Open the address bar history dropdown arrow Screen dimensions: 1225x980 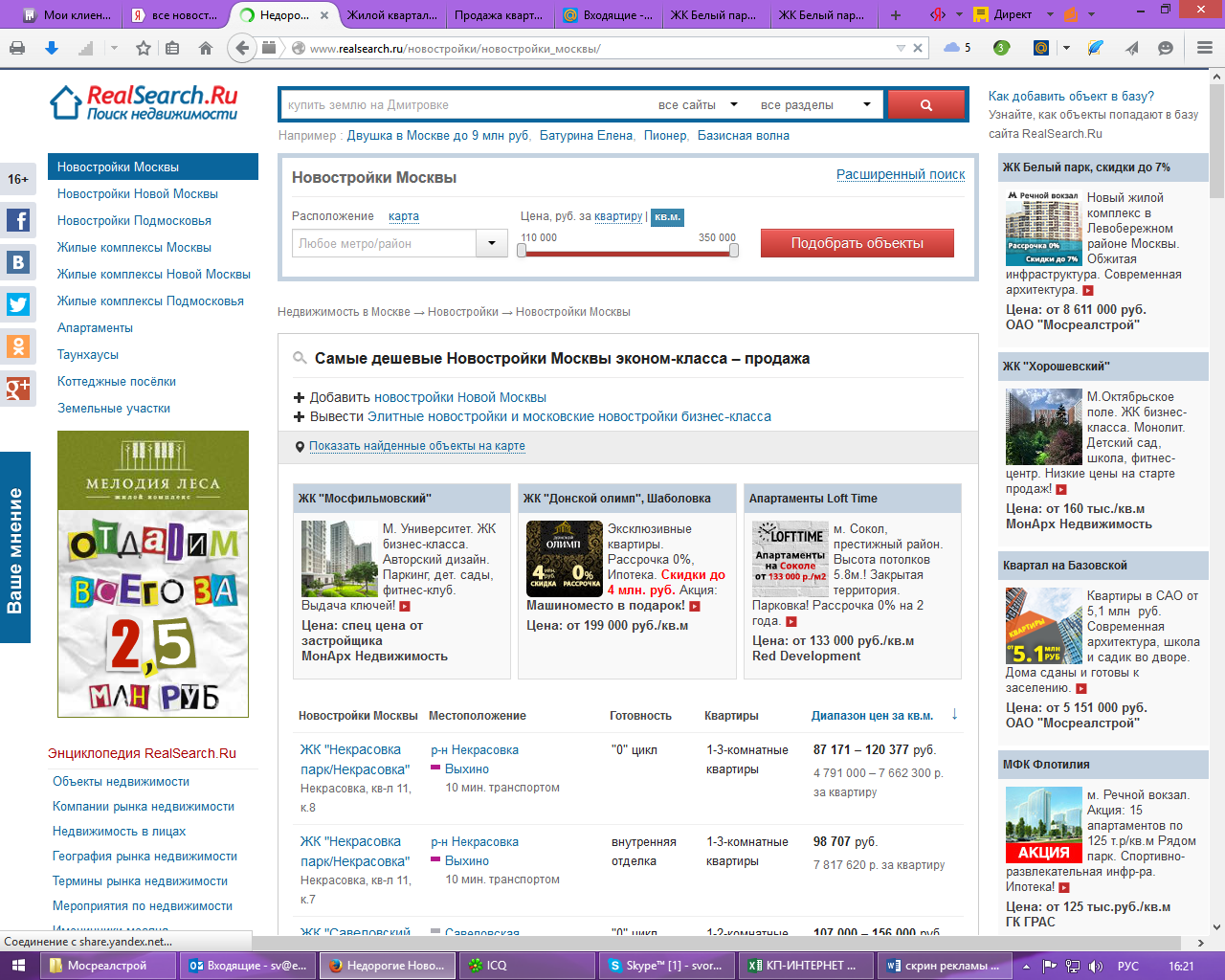(901, 48)
